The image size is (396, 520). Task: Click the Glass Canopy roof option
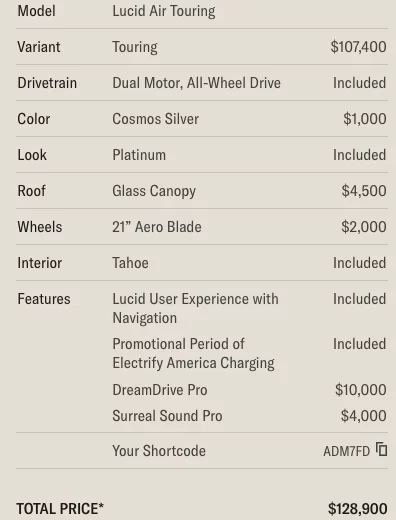154,191
